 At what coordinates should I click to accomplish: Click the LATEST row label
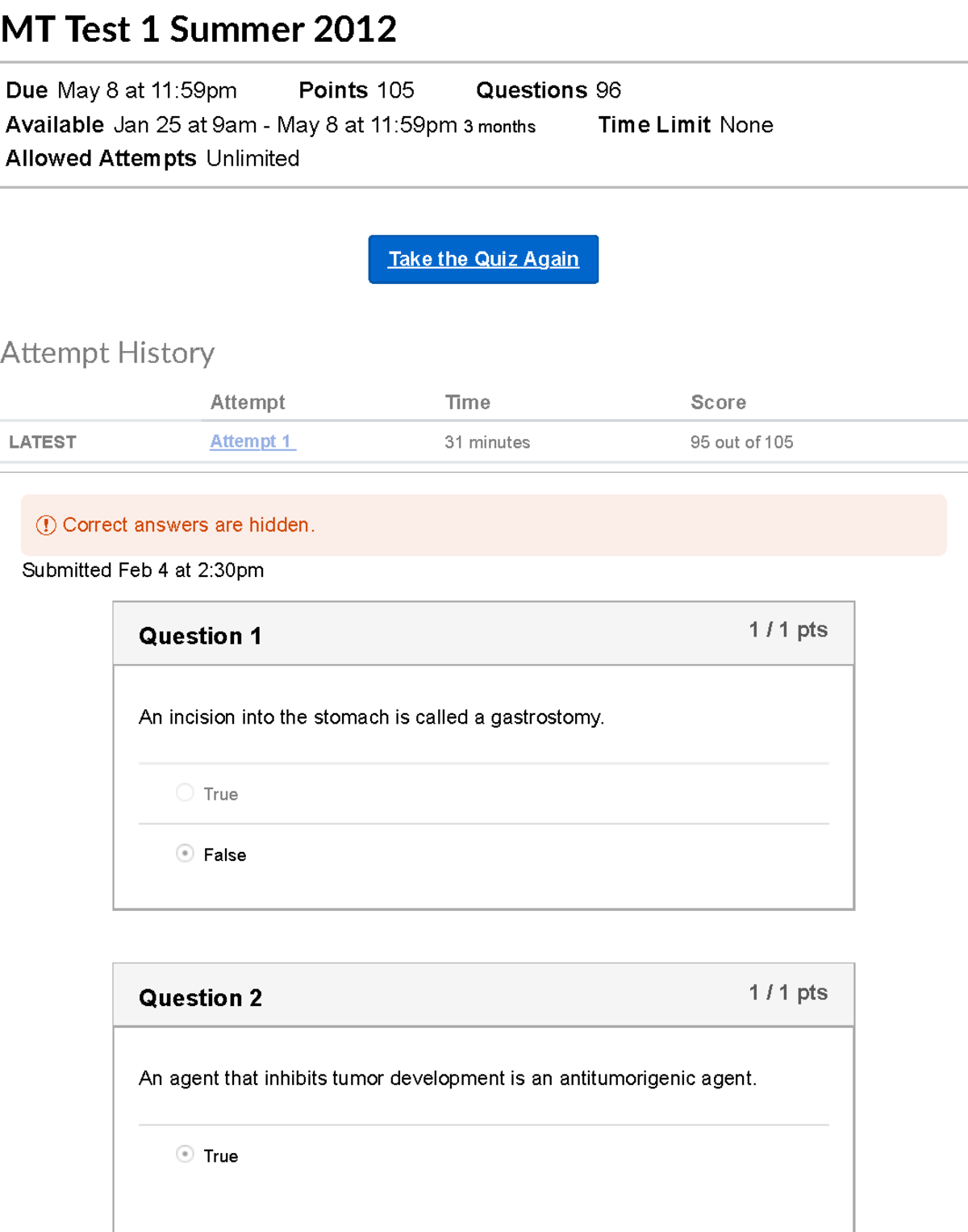[x=43, y=442]
